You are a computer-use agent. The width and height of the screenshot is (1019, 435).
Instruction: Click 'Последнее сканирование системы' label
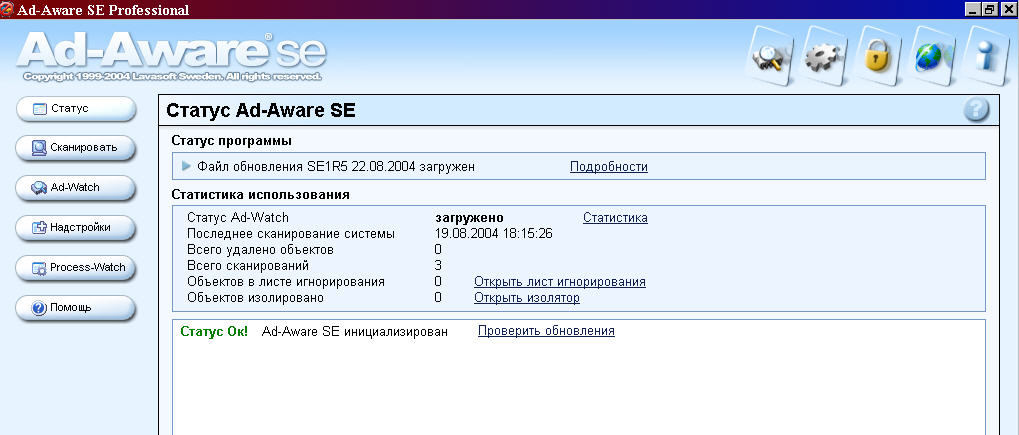tap(291, 233)
